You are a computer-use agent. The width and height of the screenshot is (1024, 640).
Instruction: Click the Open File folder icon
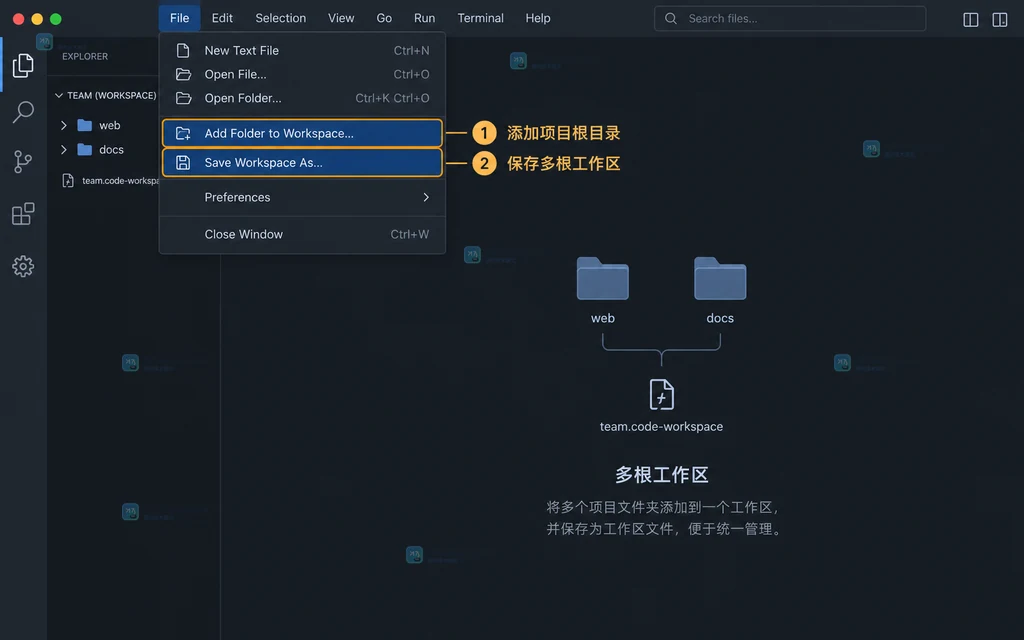click(184, 74)
